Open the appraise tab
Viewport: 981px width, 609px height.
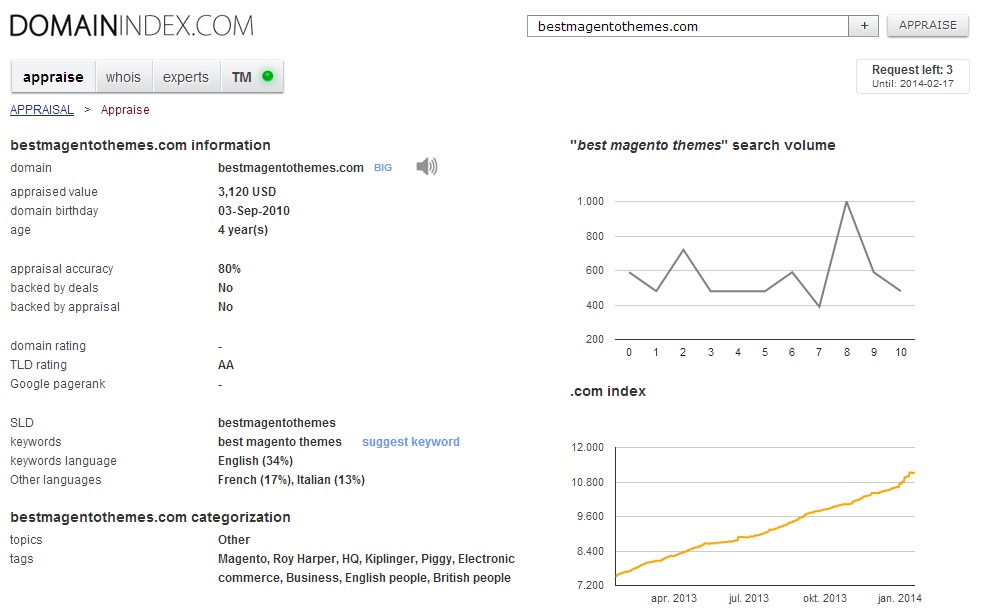pos(53,77)
